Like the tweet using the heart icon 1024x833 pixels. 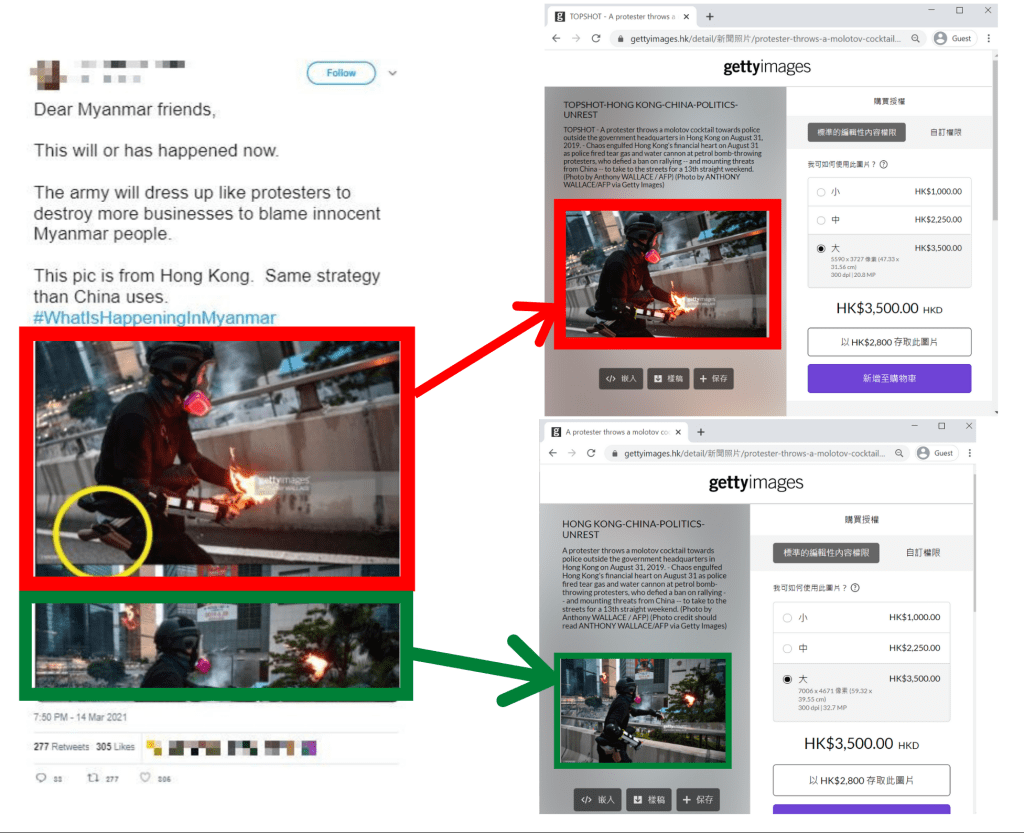click(145, 778)
